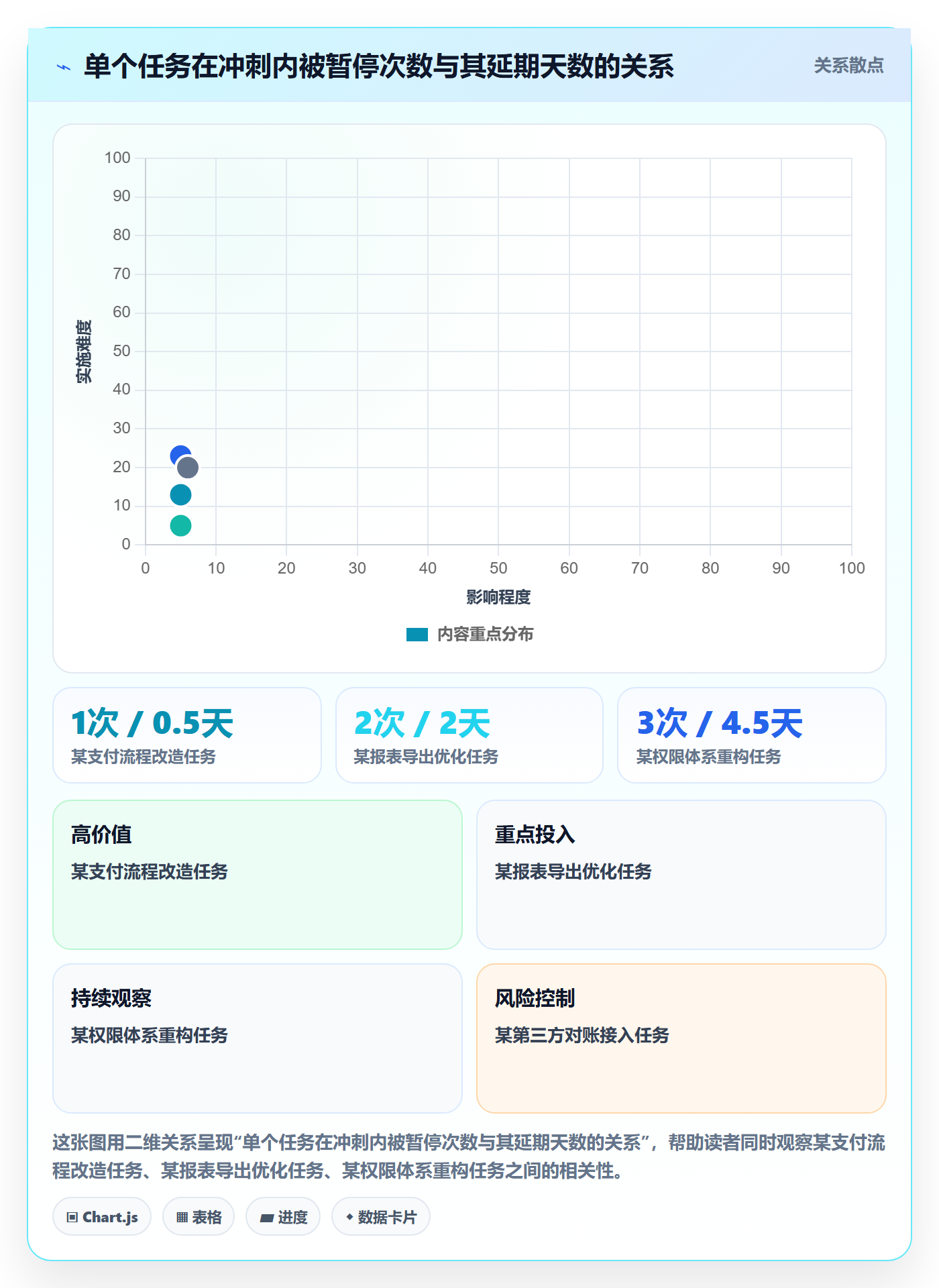Viewport: 939px width, 1288px height.
Task: Select the 风险控制 quadrant heading
Action: 535,998
